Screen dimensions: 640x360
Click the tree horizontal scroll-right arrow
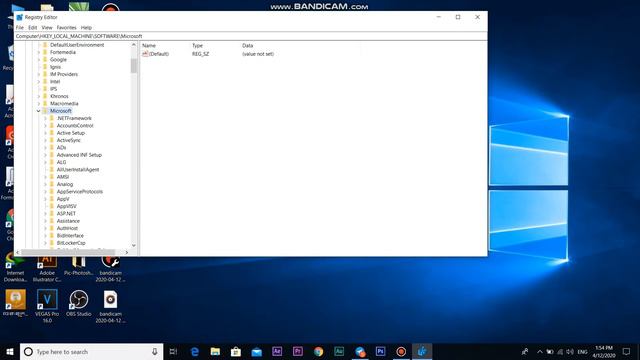click(x=127, y=252)
